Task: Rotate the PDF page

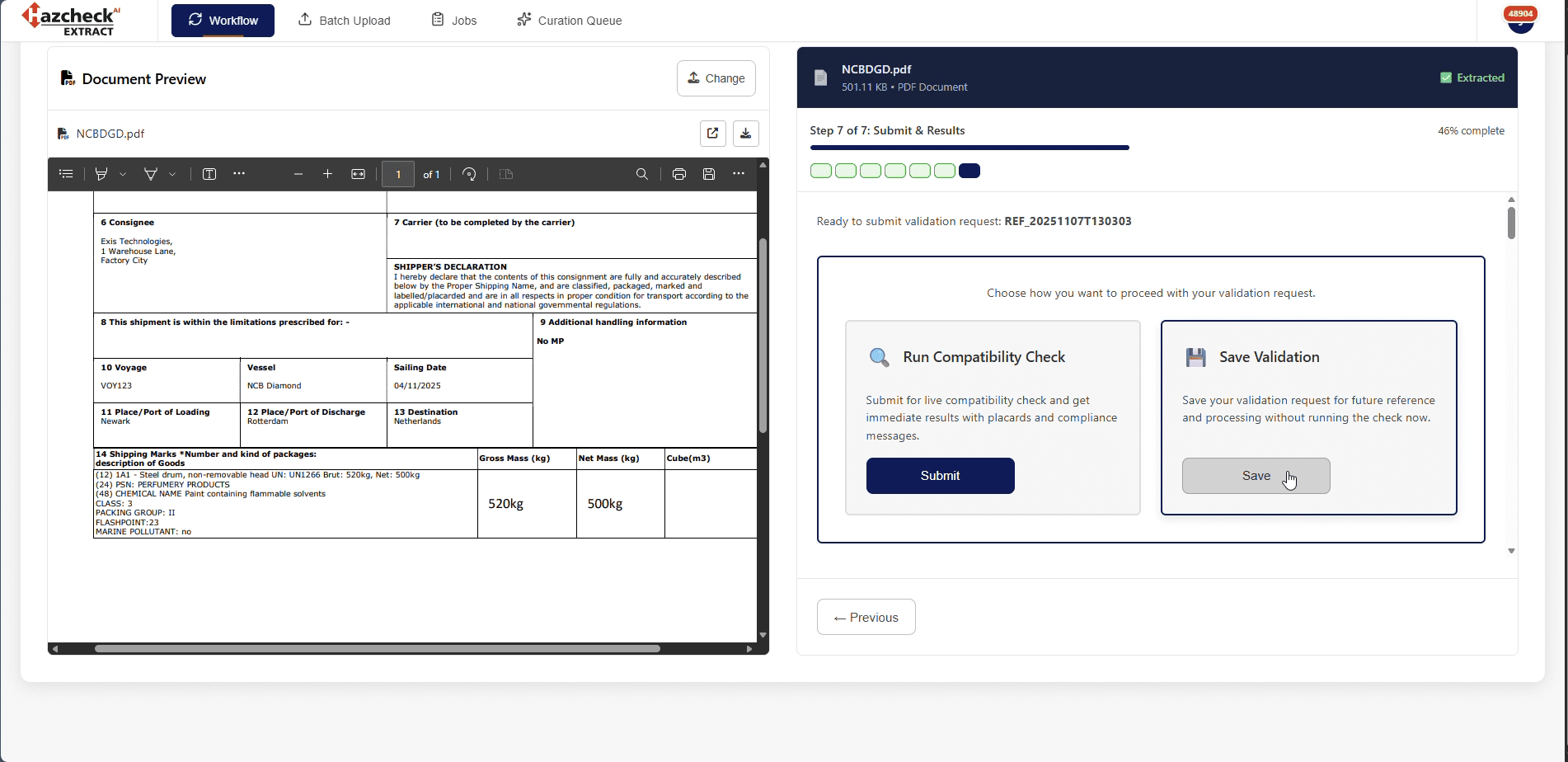Action: 469,174
